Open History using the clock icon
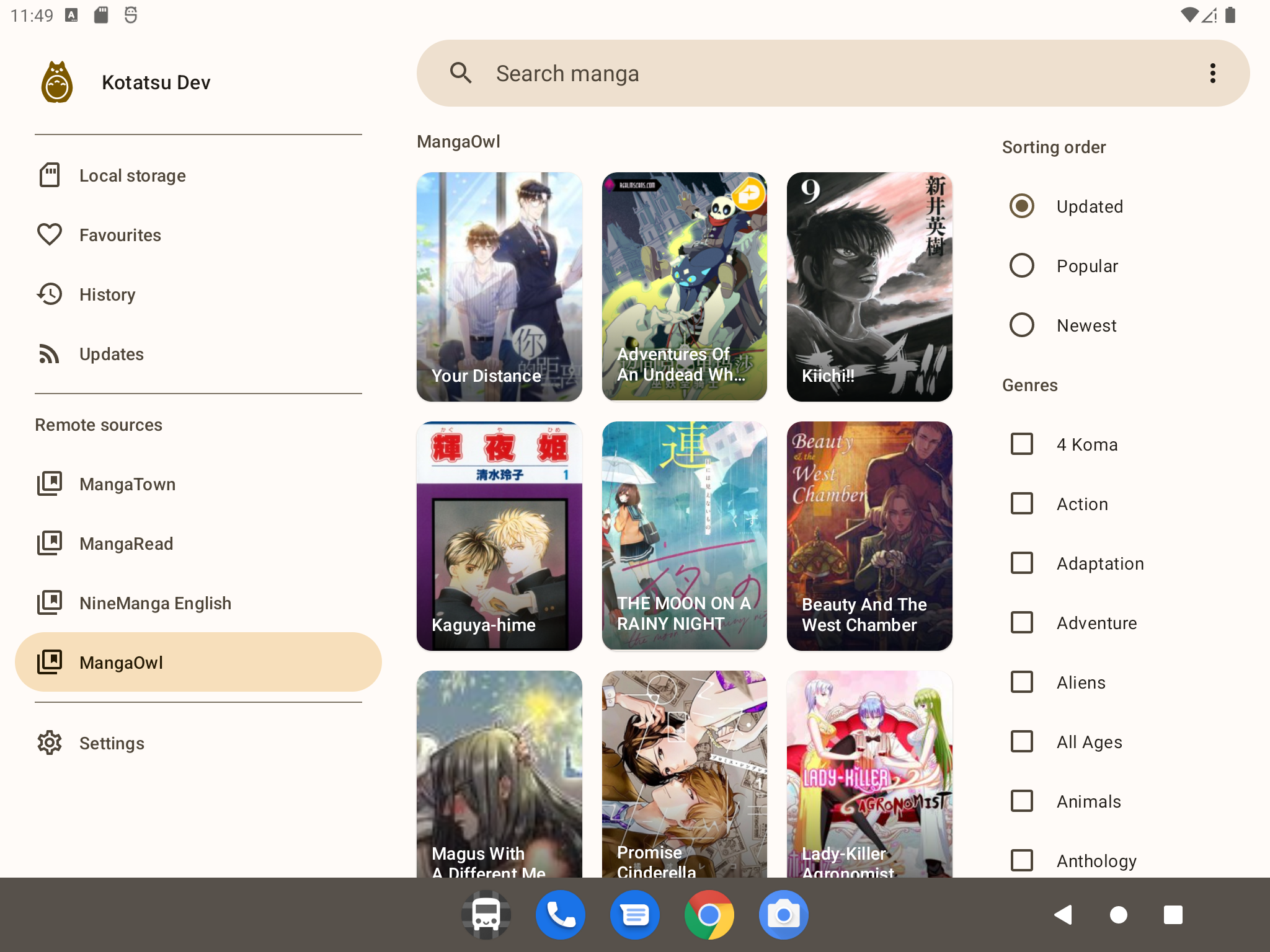This screenshot has height=952, width=1270. pos(50,294)
